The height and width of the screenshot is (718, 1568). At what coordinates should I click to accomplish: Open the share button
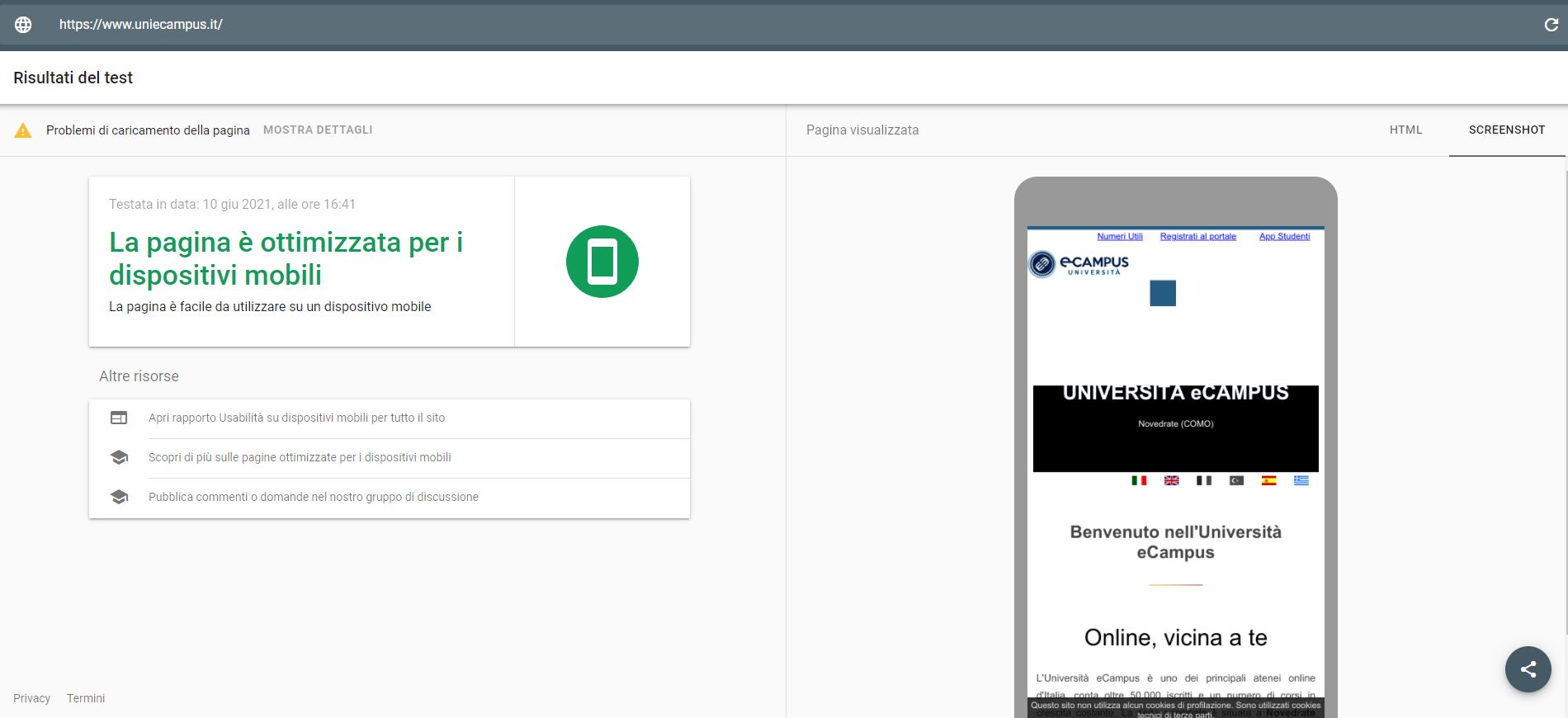click(1528, 668)
